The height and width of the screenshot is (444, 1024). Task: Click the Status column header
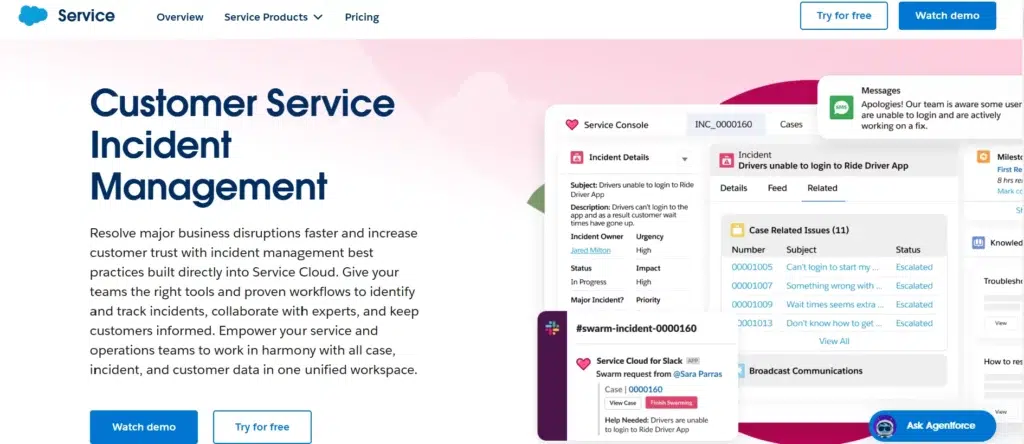(908, 249)
